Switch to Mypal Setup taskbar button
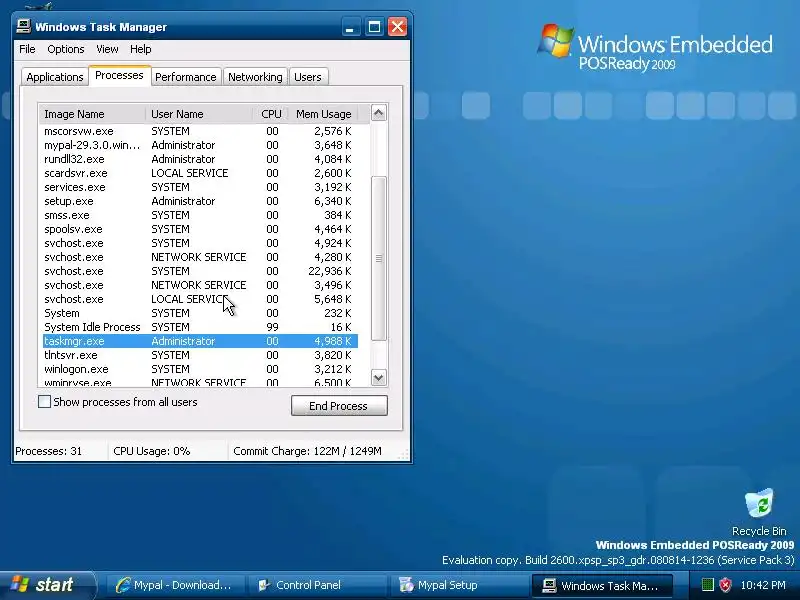 pyautogui.click(x=458, y=585)
